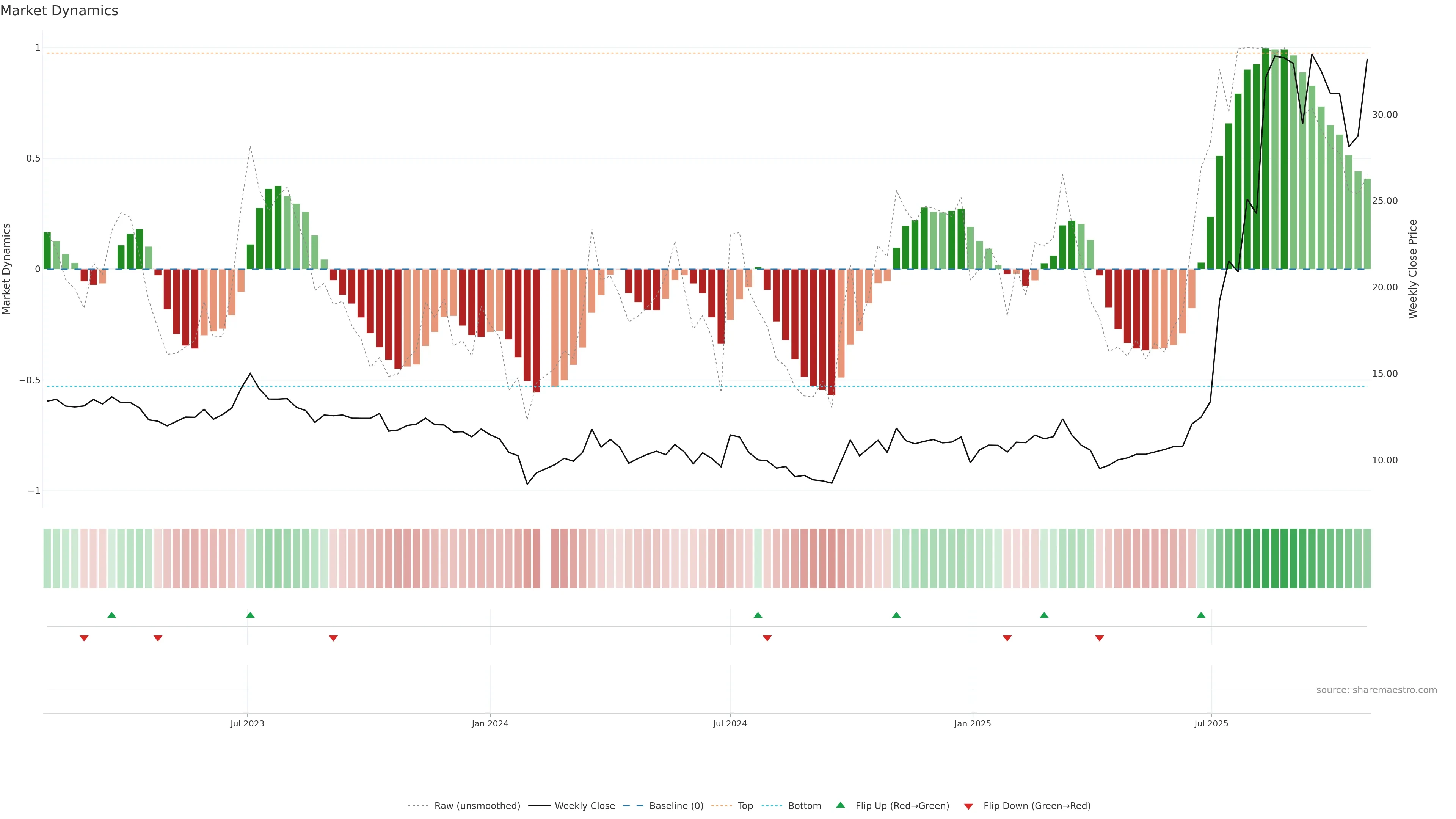
Task: Click the flip-up triangle above Jul 2023
Action: [250, 615]
